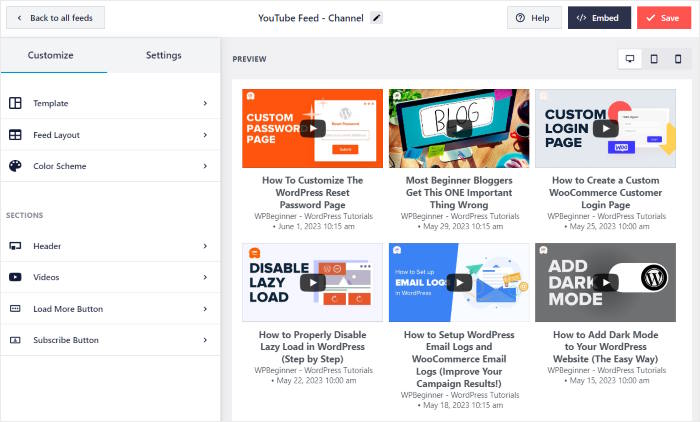Open the Color Scheme menu item
The width and height of the screenshot is (700, 422).
tap(110, 166)
